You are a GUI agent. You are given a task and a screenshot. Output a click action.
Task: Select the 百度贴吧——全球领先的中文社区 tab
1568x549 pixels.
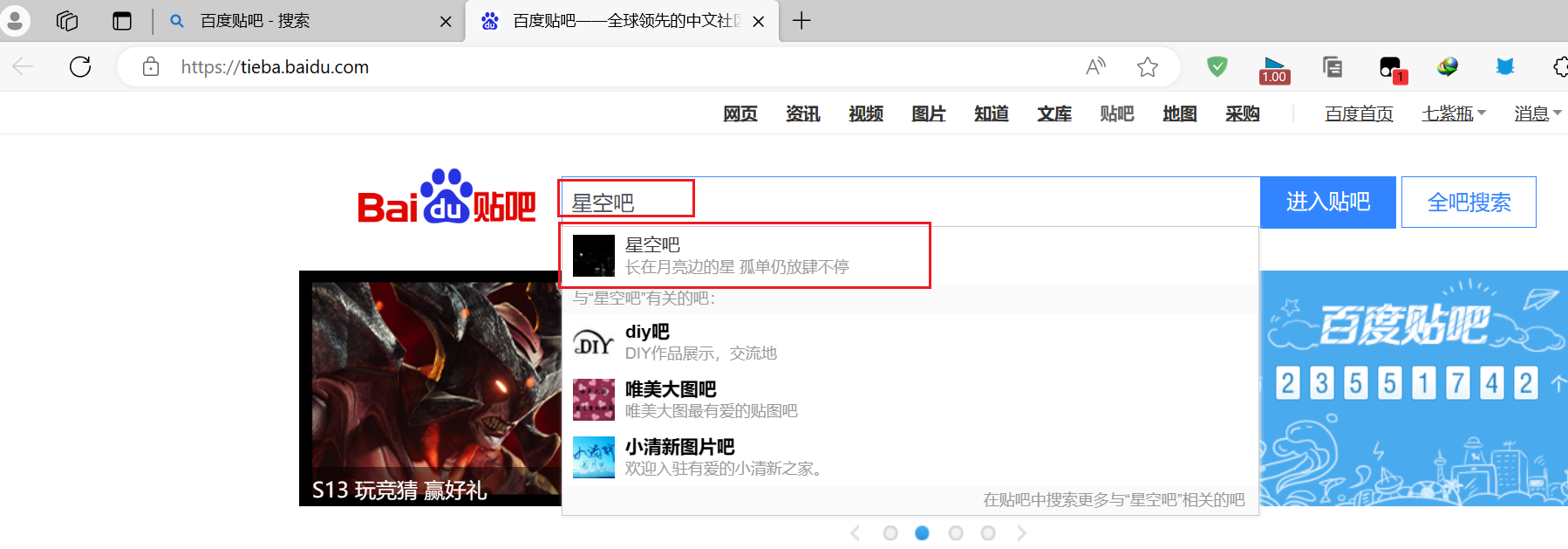620,21
